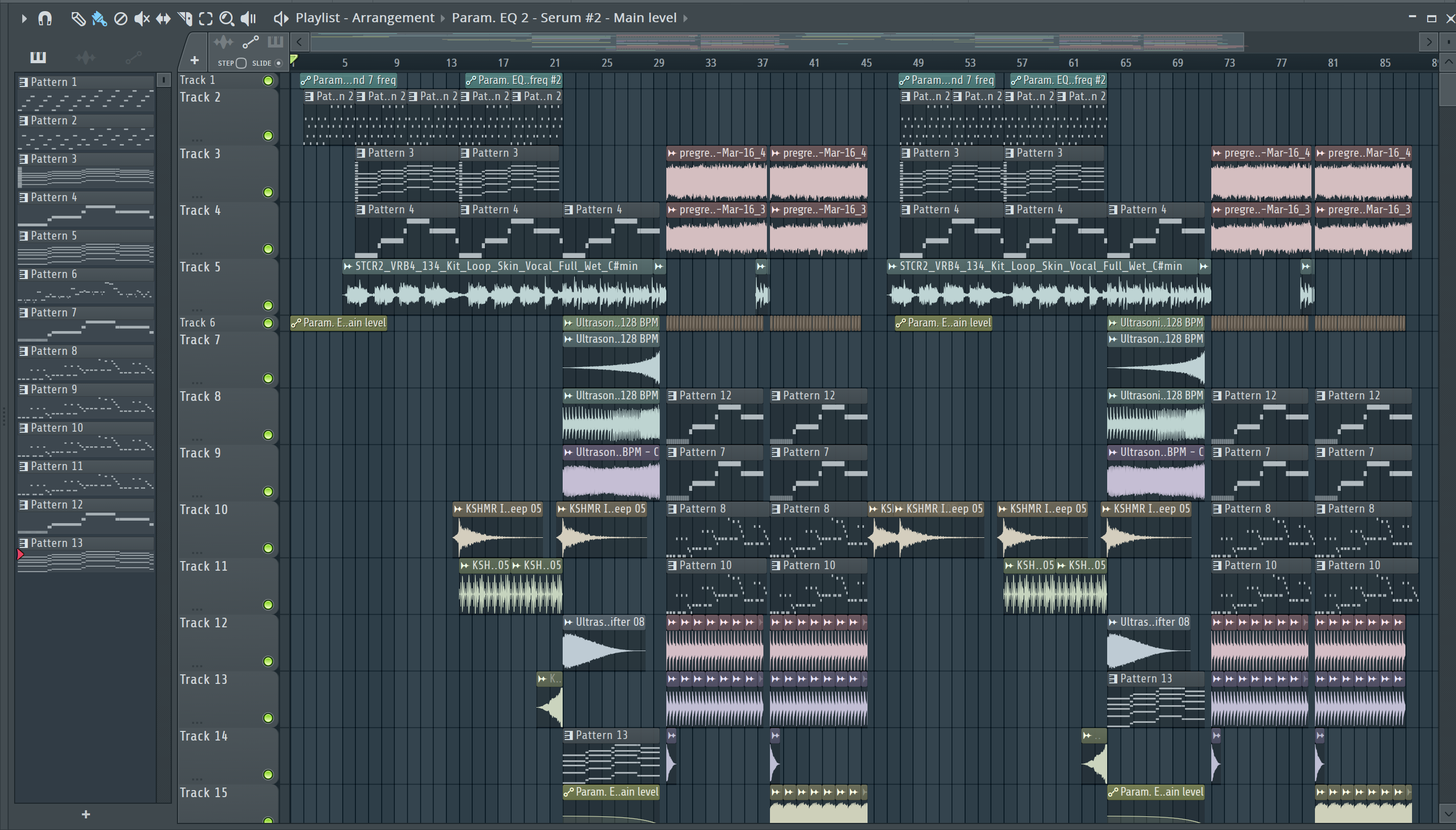Open the Playlist - Arrangement dropdown
This screenshot has height=830, width=1456.
coord(365,18)
